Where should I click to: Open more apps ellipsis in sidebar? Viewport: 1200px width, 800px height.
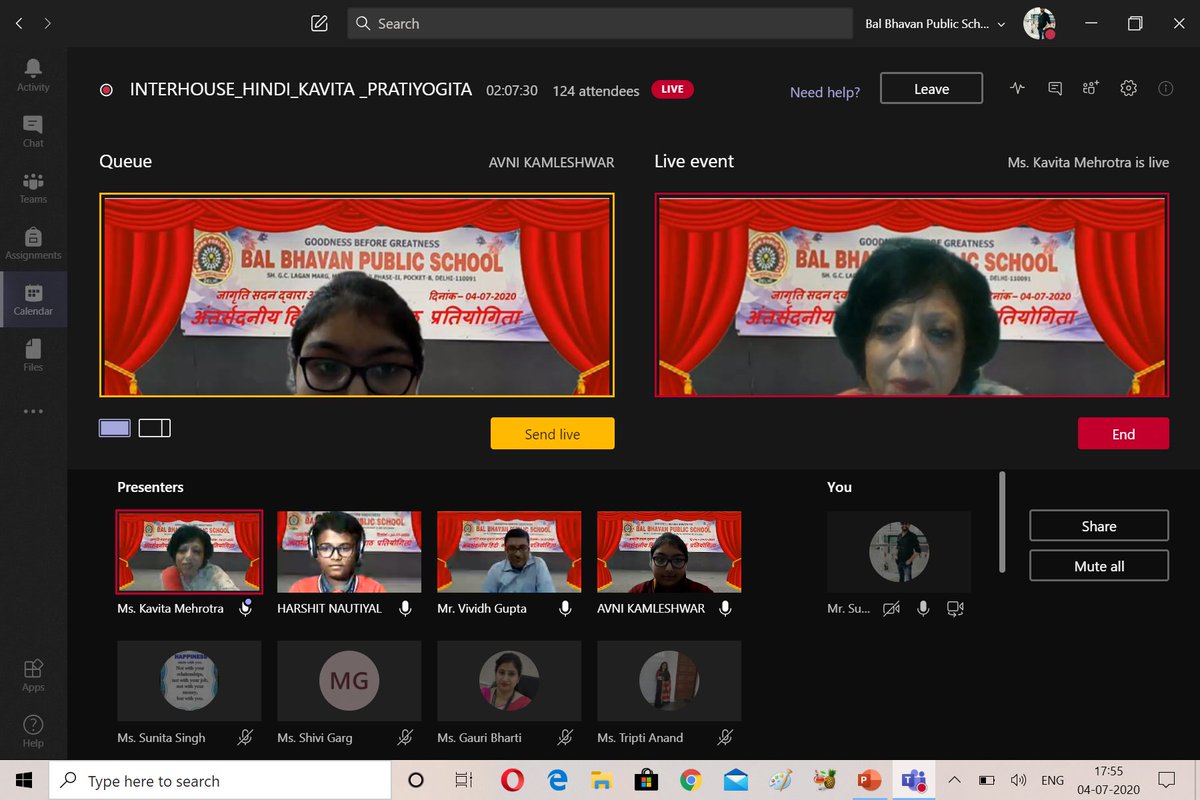33,411
